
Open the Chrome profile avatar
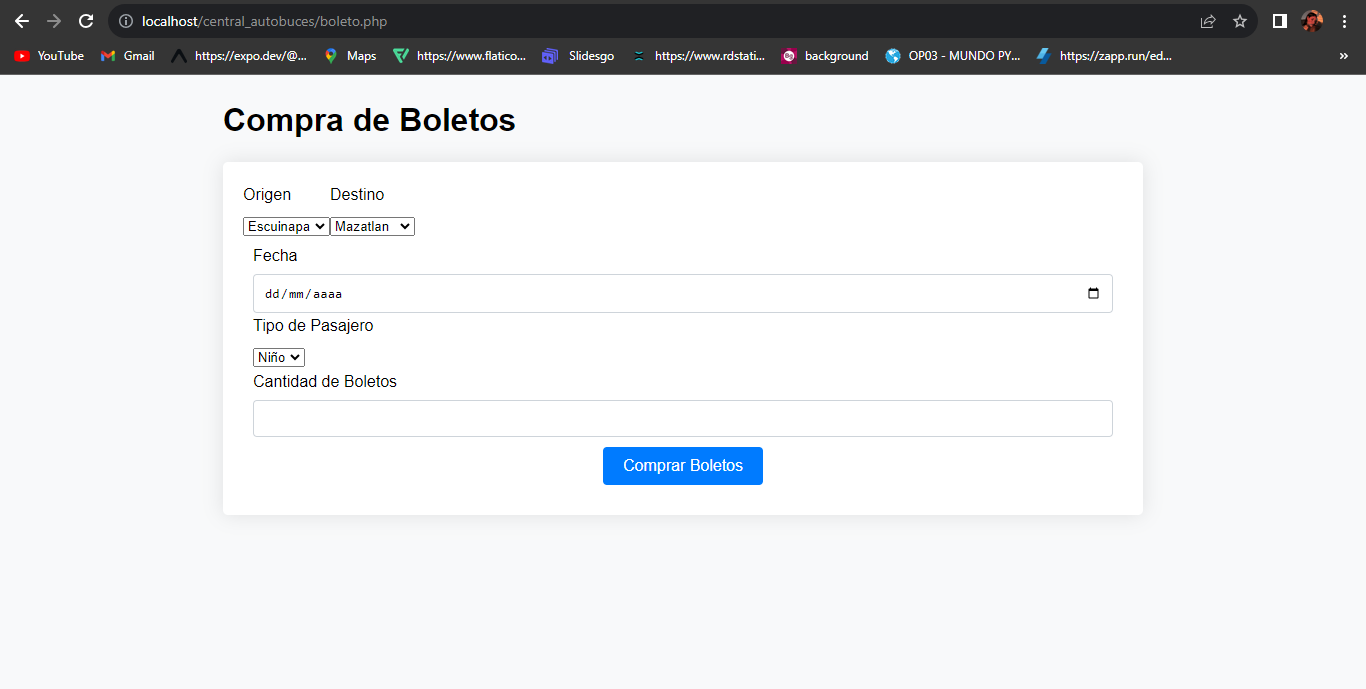[x=1312, y=21]
